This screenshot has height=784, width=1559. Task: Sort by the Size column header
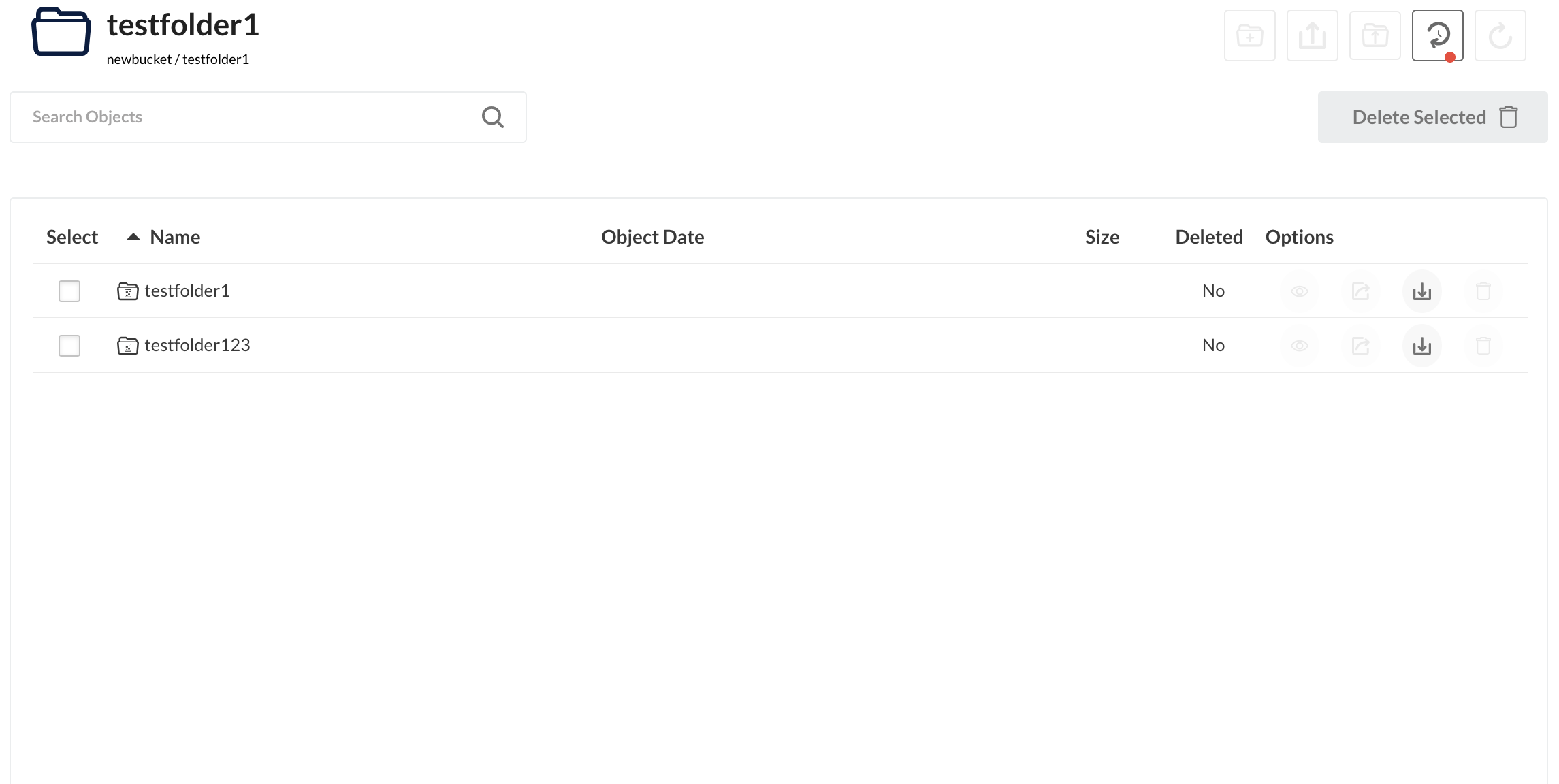point(1102,237)
